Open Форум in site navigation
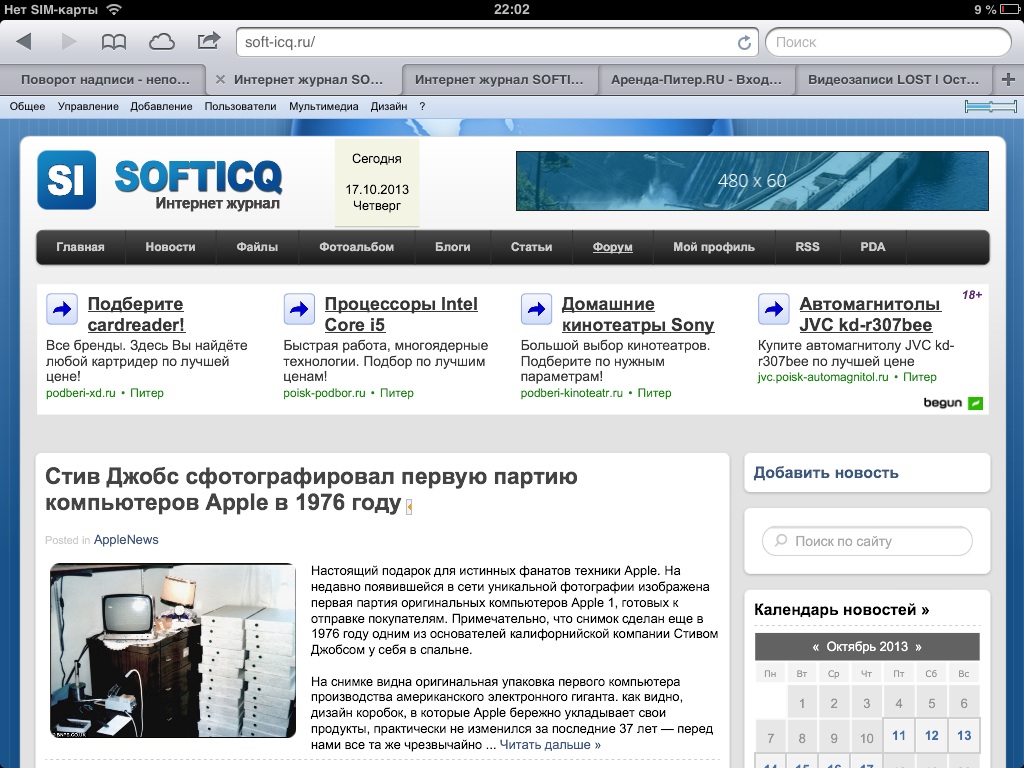The height and width of the screenshot is (768, 1024). (x=613, y=247)
